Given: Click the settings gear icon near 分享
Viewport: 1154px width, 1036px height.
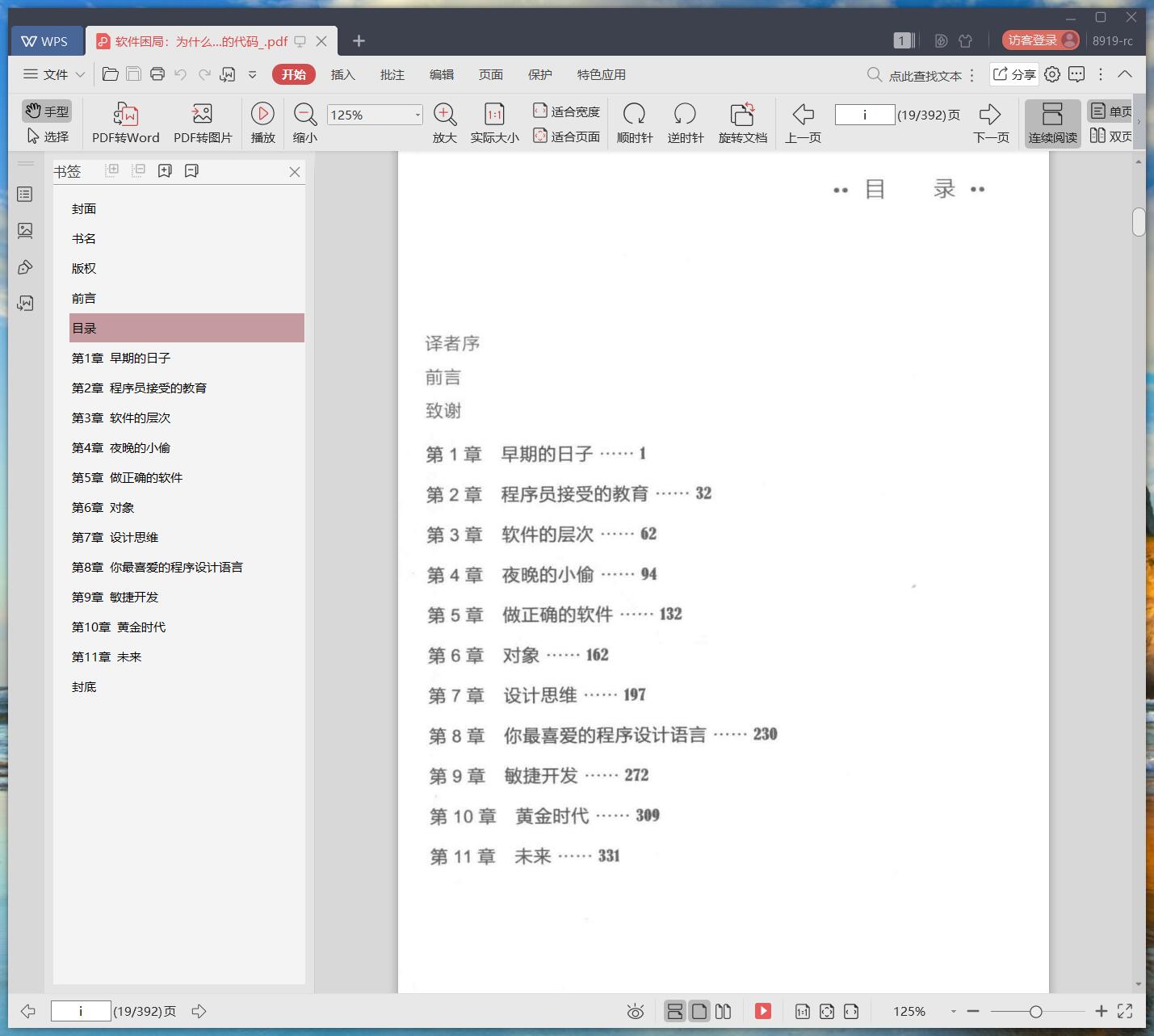Looking at the screenshot, I should 1052,74.
